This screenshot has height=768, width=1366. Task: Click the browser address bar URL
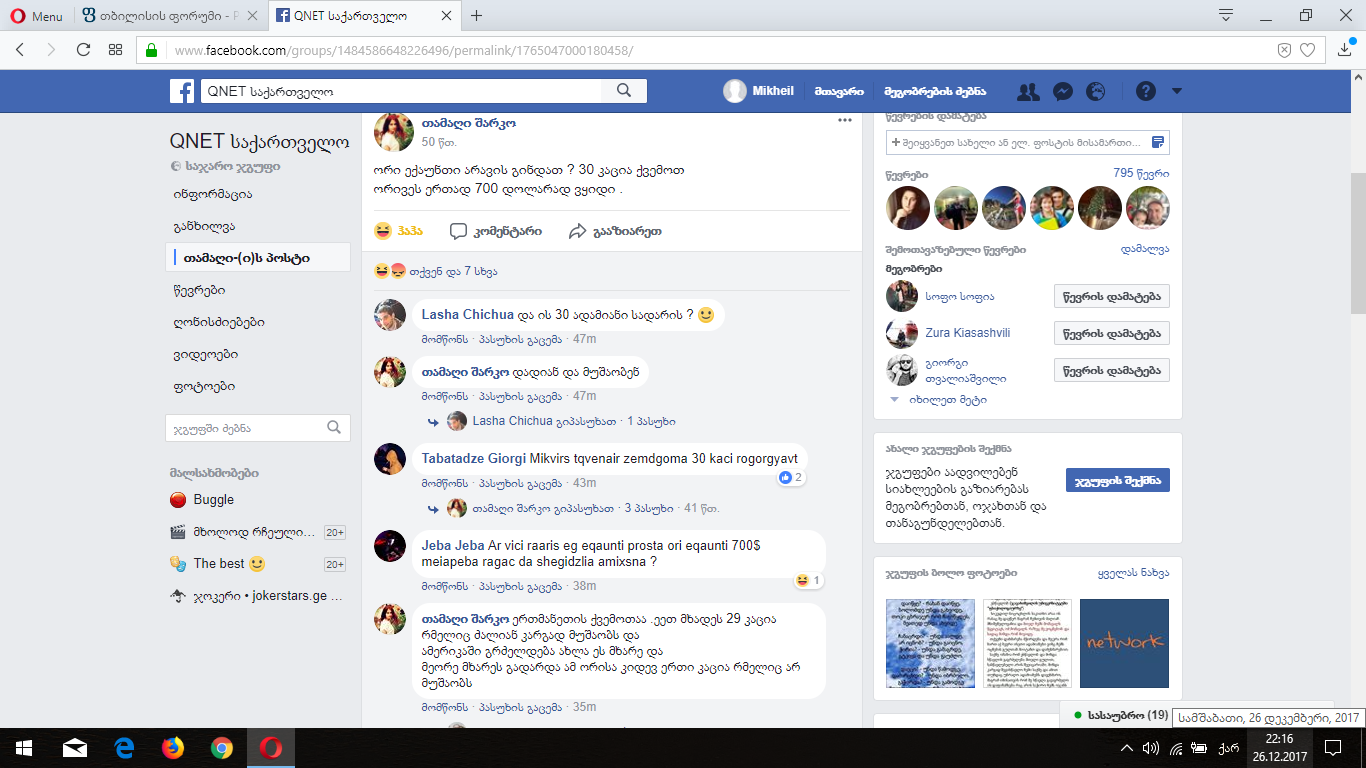404,50
